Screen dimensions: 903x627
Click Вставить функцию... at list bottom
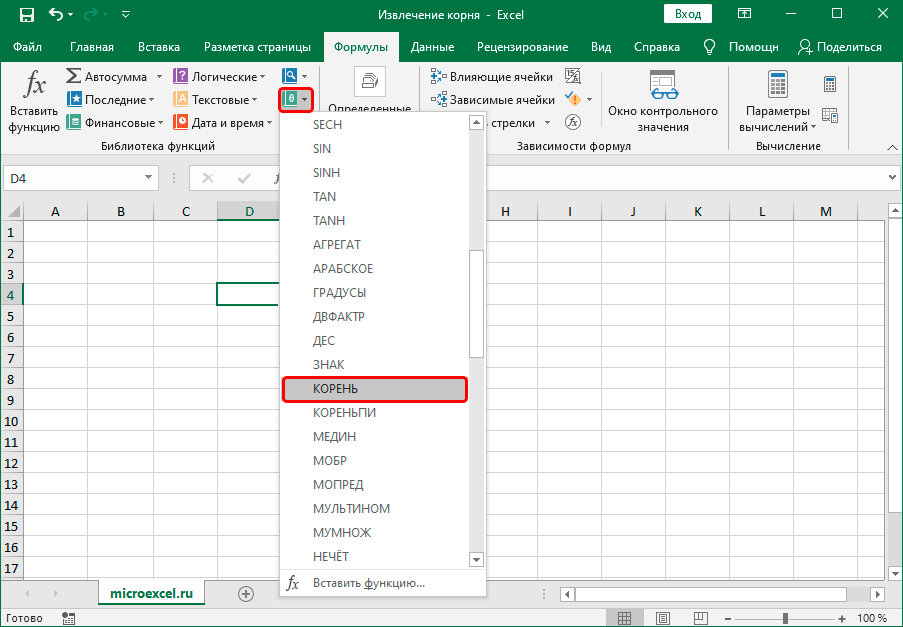[369, 583]
